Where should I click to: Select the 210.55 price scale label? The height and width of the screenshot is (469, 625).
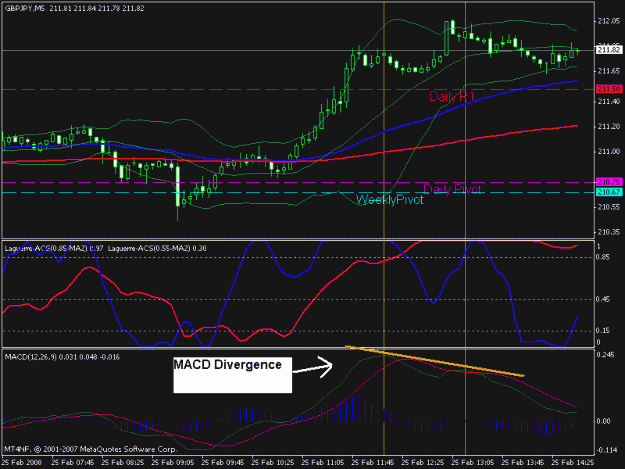609,207
